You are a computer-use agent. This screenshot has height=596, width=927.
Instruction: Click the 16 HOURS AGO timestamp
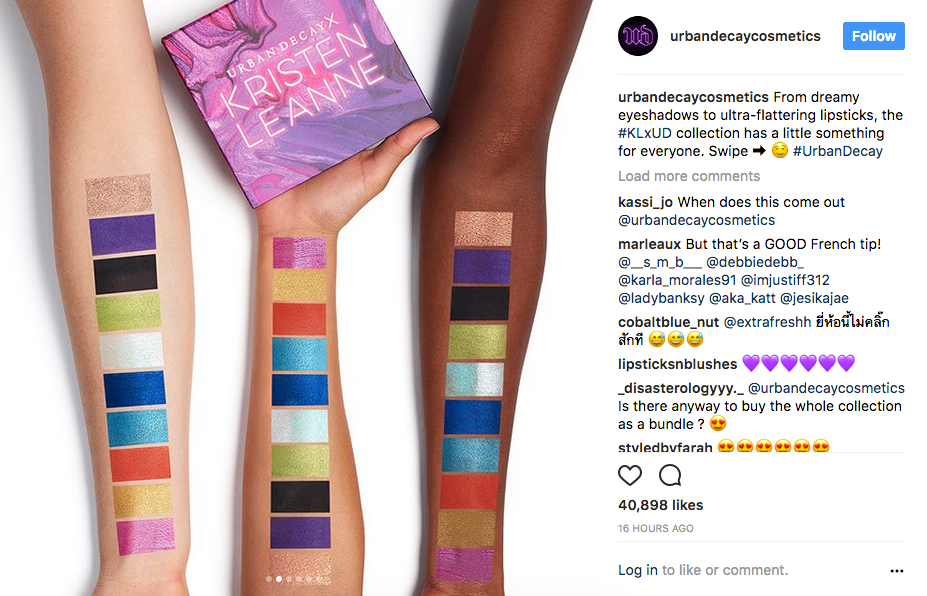(x=656, y=529)
